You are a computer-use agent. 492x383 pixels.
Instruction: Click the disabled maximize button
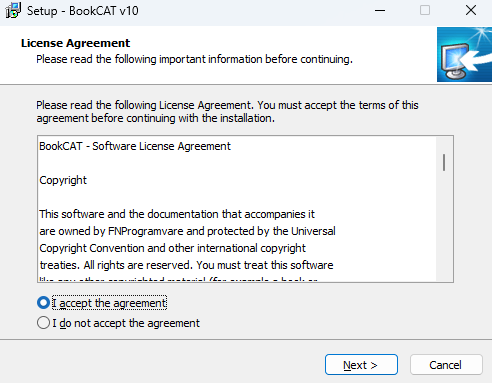click(425, 10)
